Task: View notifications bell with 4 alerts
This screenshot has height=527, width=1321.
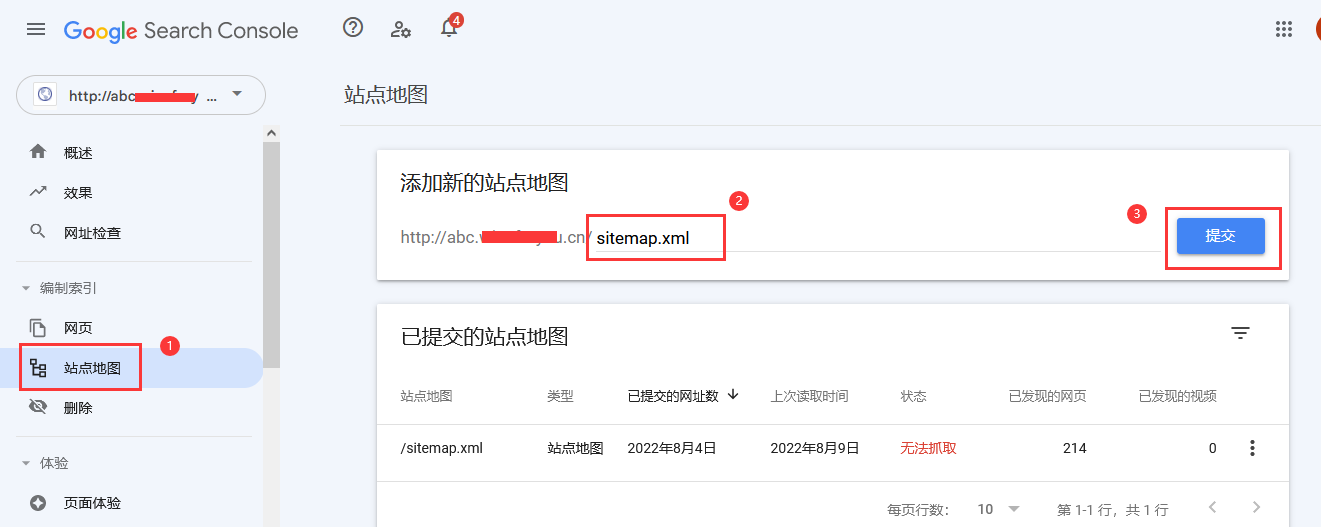Action: tap(449, 28)
